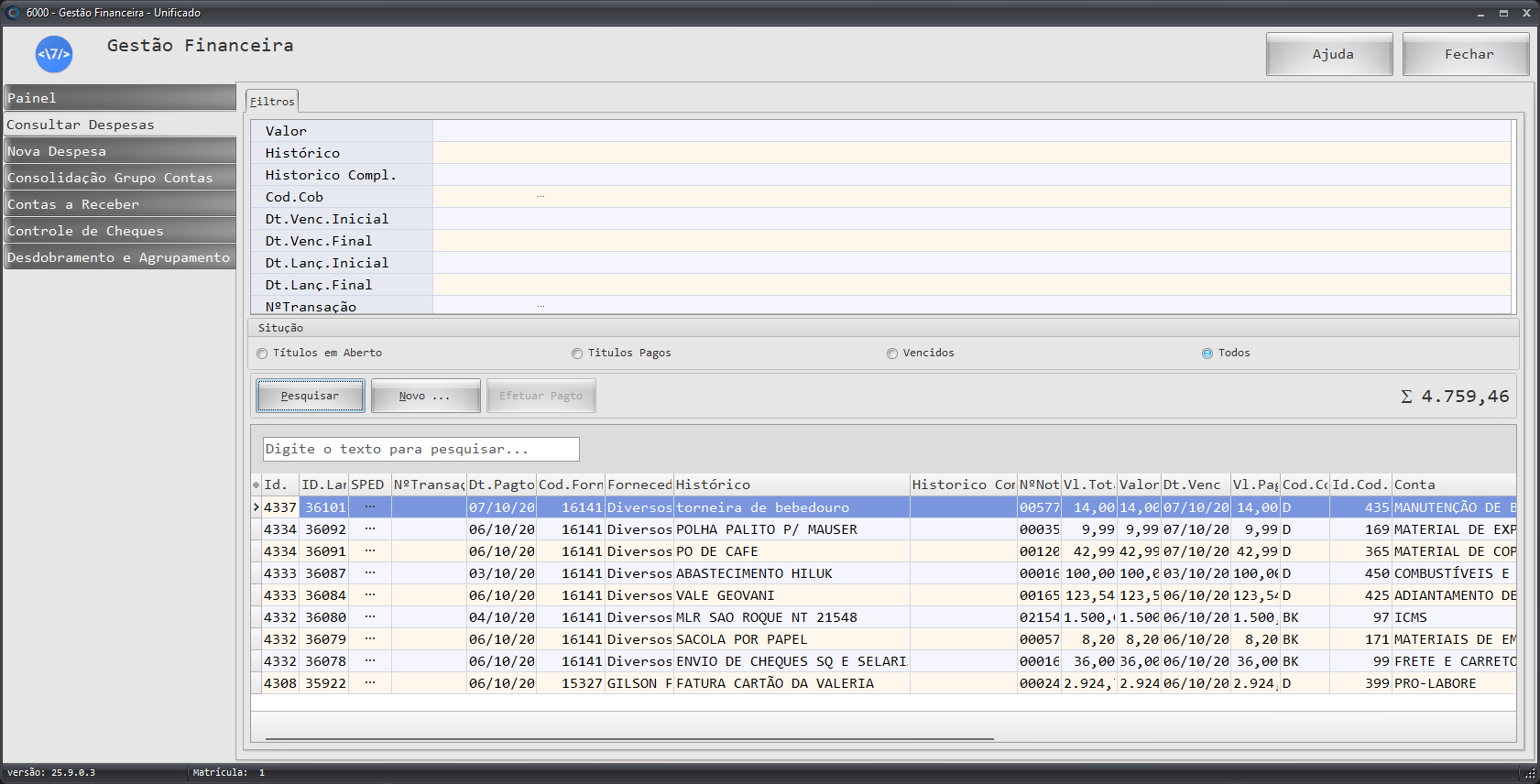The width and height of the screenshot is (1540, 784).
Task: Switch to the Filtros tab
Action: [x=272, y=101]
